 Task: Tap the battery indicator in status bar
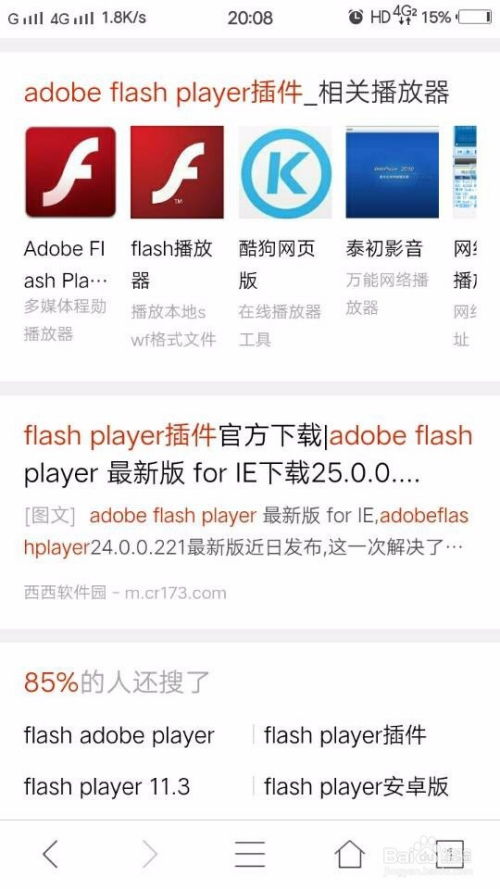474,17
